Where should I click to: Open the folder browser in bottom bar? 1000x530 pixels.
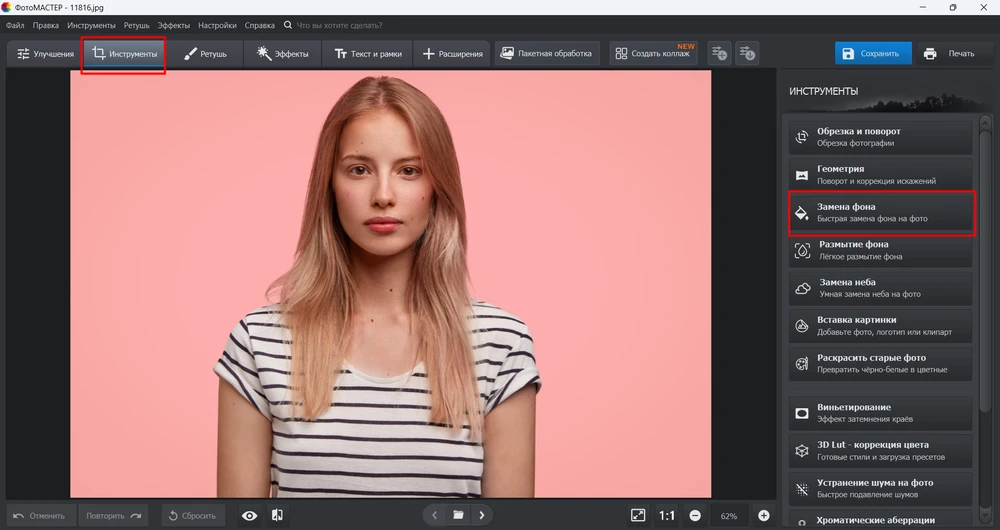(458, 516)
